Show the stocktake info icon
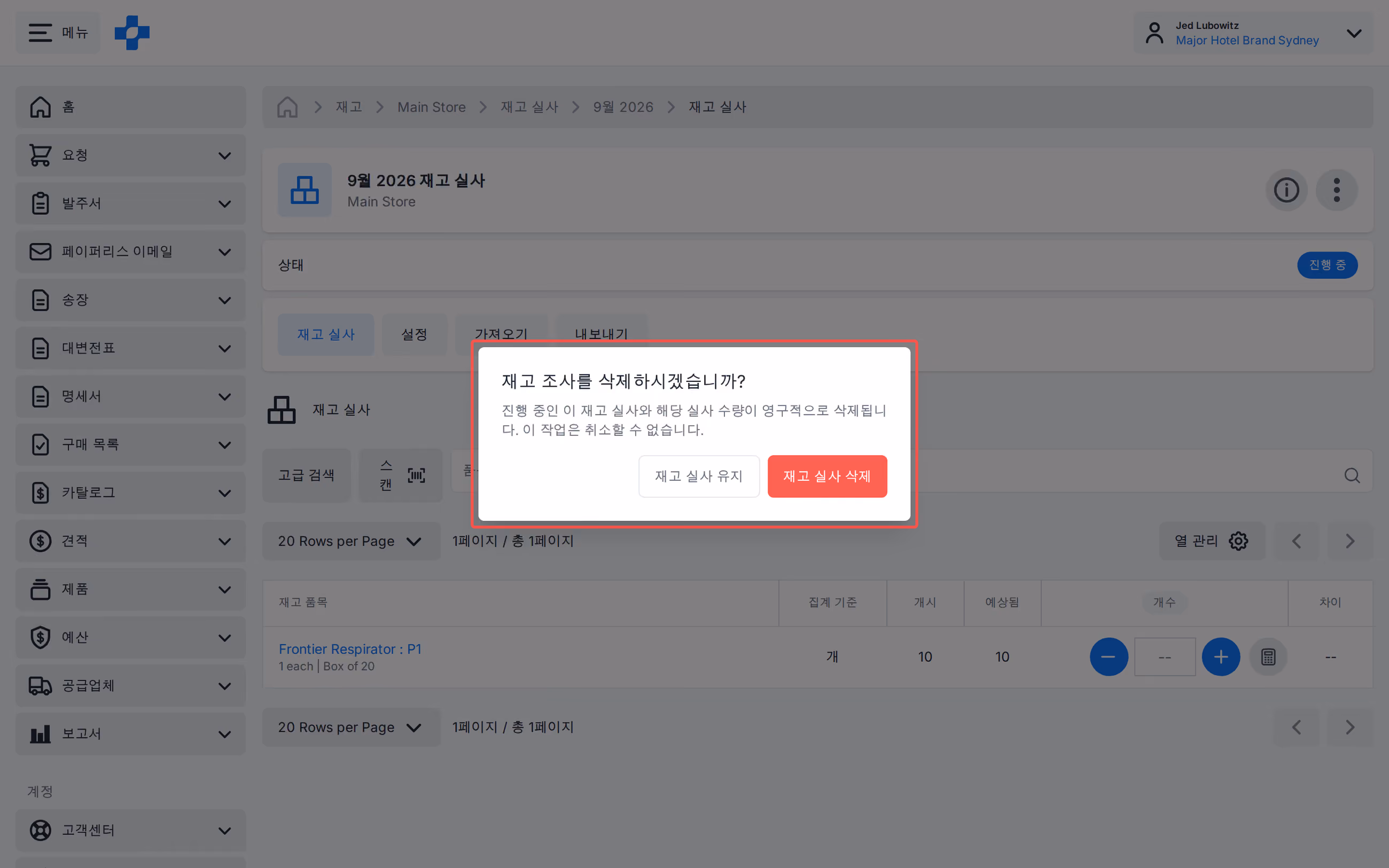Image resolution: width=1389 pixels, height=868 pixels. [x=1286, y=190]
